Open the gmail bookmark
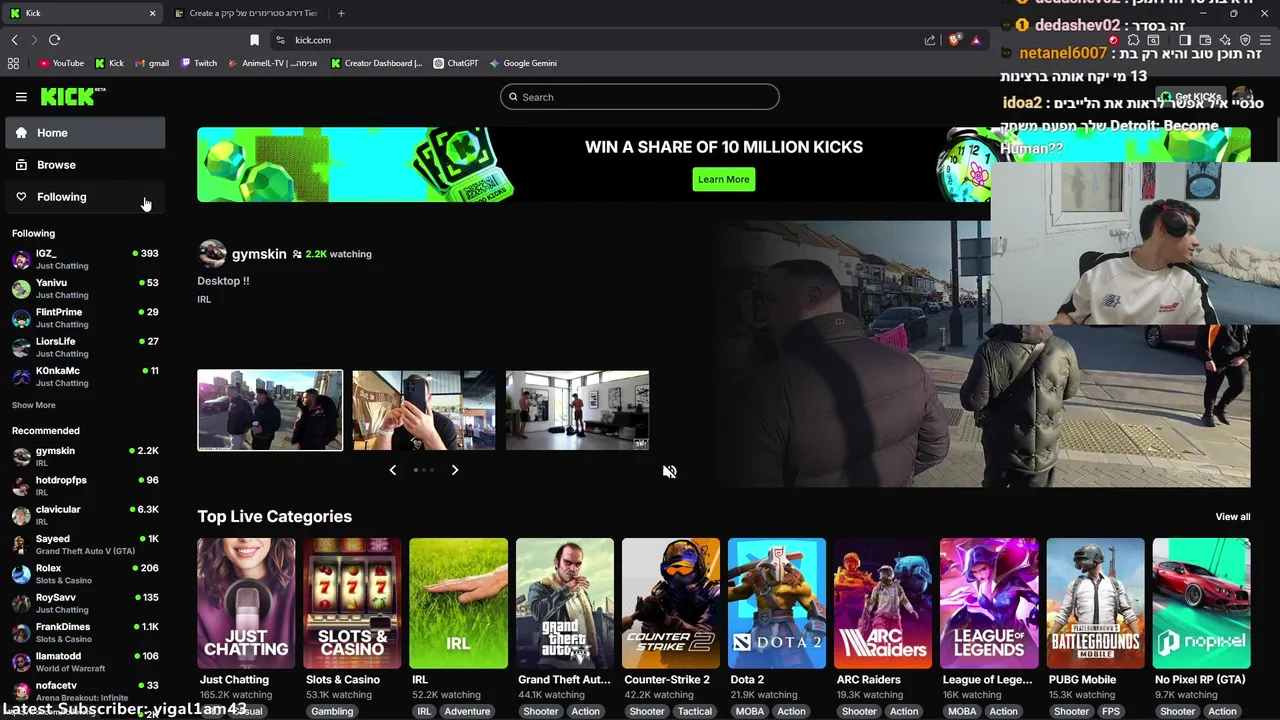The height and width of the screenshot is (720, 1280). point(151,63)
